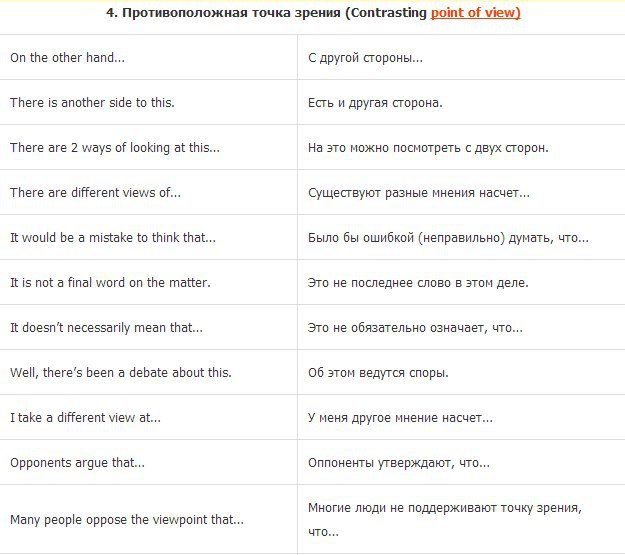Image resolution: width=625 pixels, height=555 pixels.
Task: Click the phrase "It doesn't necessarily mean that..."
Action: tap(106, 328)
